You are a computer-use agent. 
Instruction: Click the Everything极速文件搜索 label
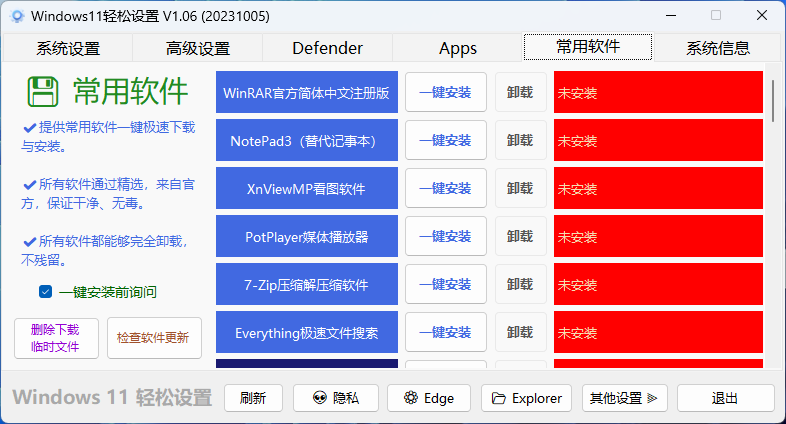[307, 332]
